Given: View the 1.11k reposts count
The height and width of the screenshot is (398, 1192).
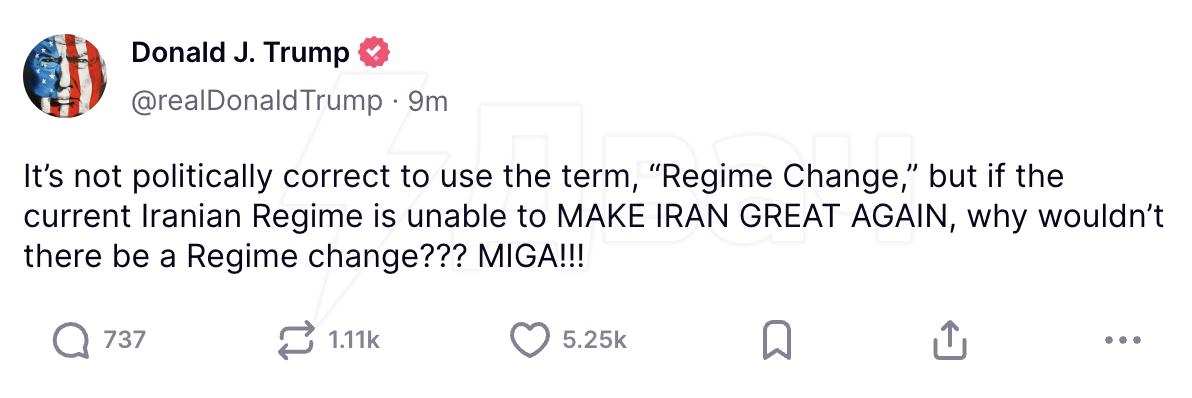Looking at the screenshot, I should tap(353, 340).
